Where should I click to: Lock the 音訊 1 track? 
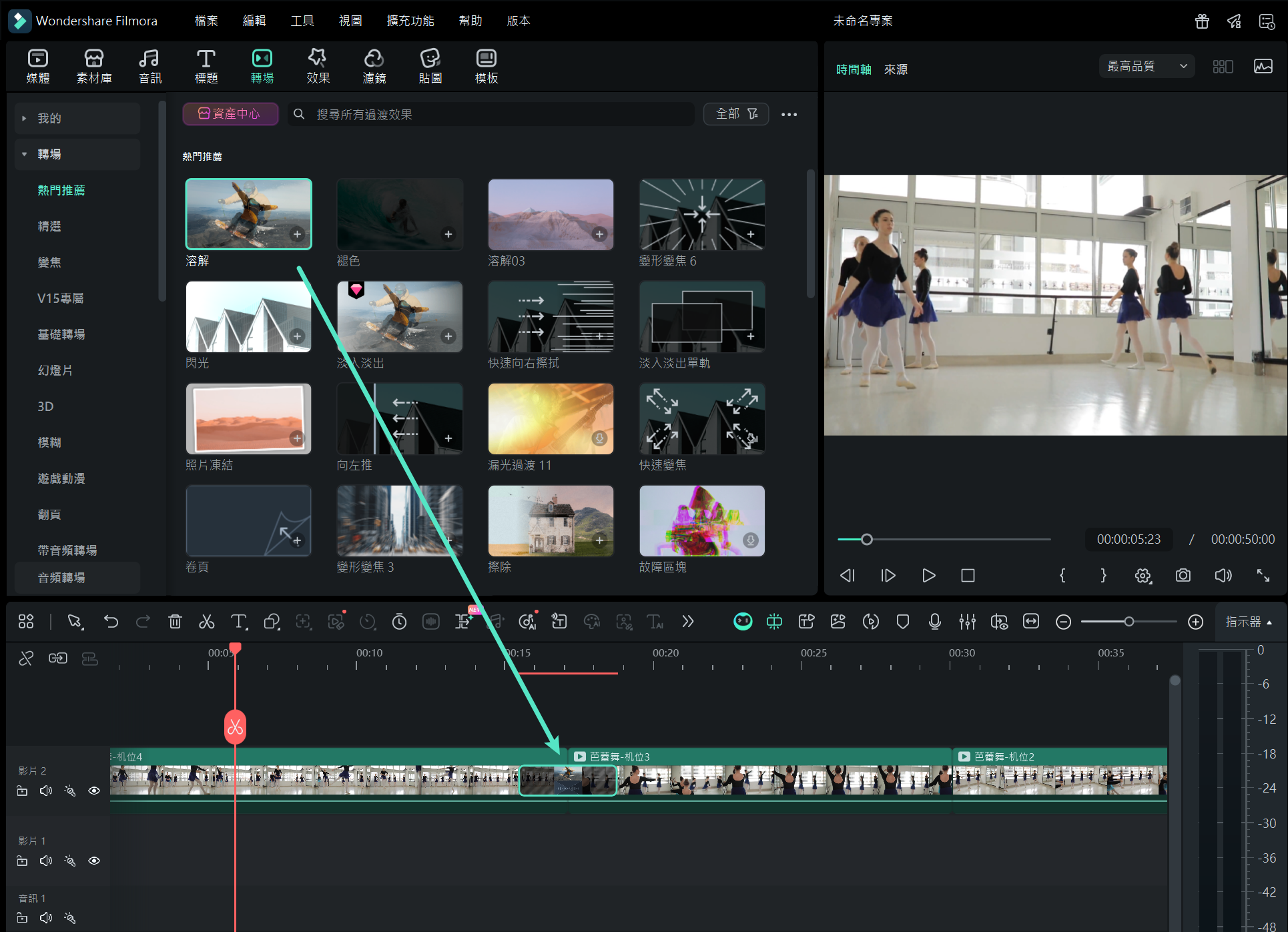[22, 917]
